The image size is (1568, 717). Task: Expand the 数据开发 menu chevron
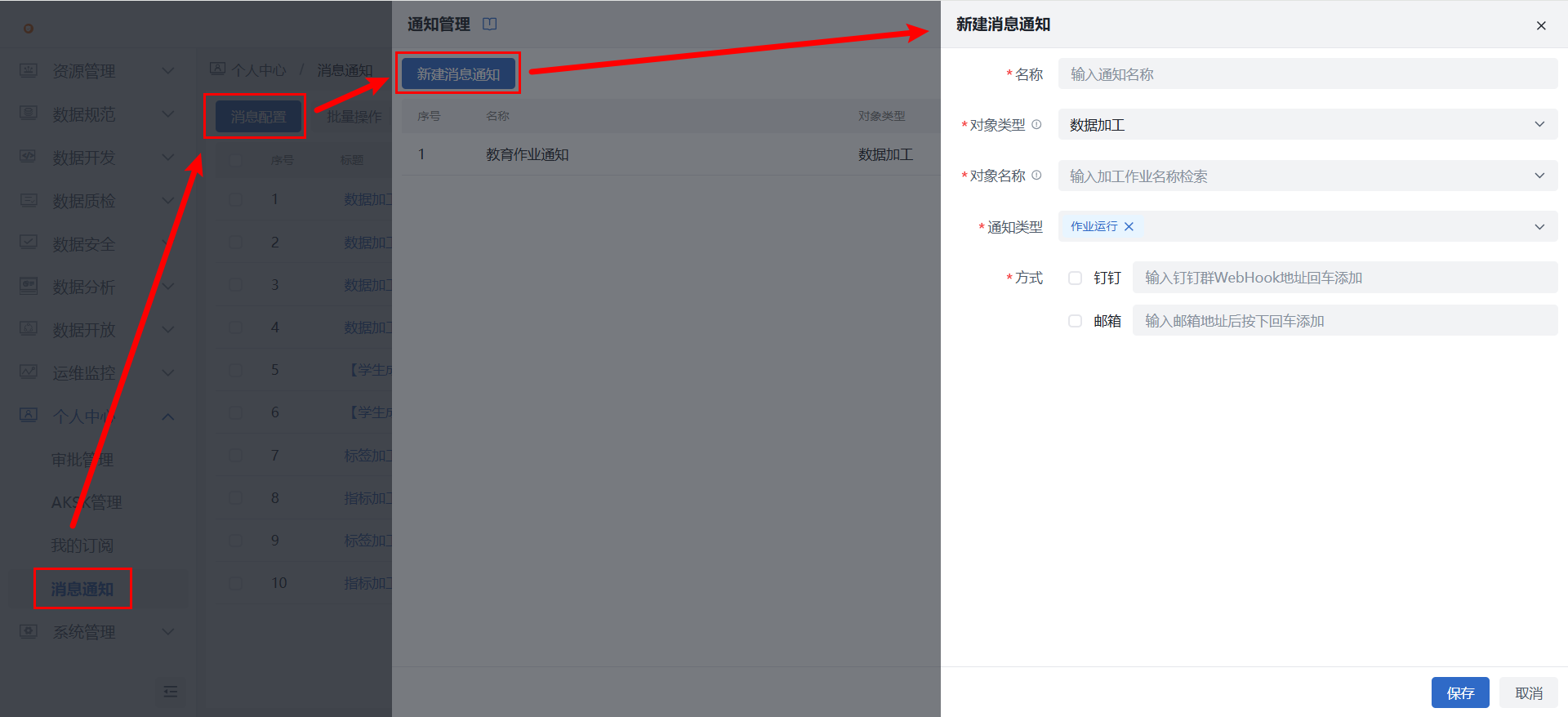click(x=167, y=157)
